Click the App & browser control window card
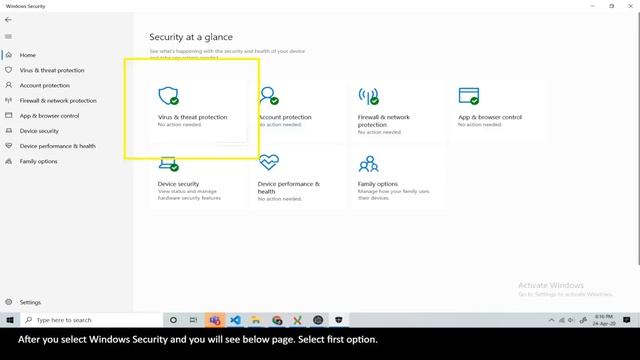This screenshot has width=640, height=360. tap(498, 111)
